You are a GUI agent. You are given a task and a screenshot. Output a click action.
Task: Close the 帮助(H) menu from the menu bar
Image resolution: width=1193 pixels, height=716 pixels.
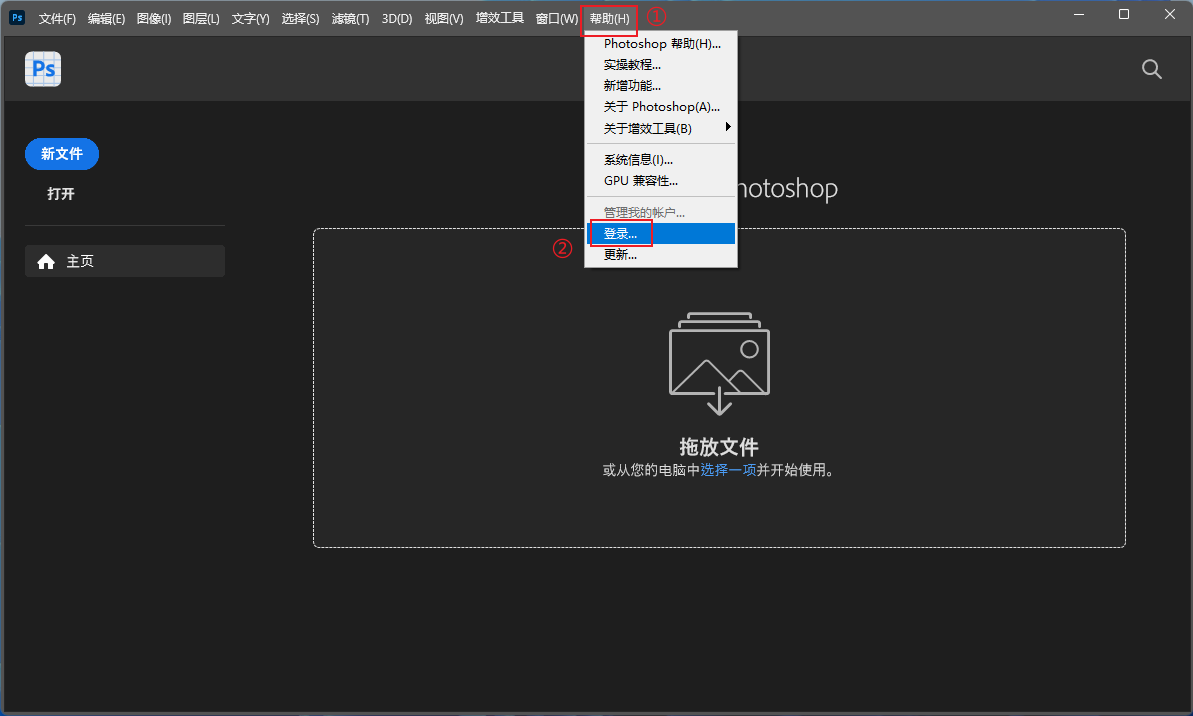(x=609, y=18)
